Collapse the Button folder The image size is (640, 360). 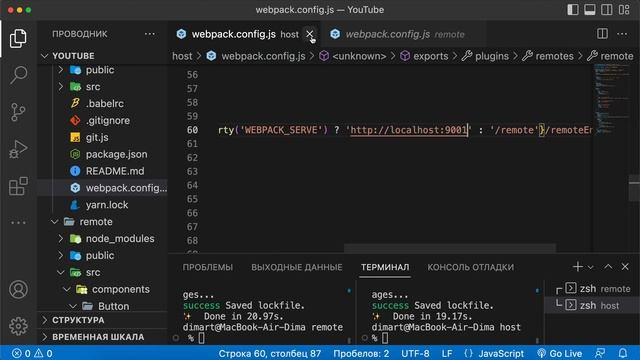(x=113, y=306)
